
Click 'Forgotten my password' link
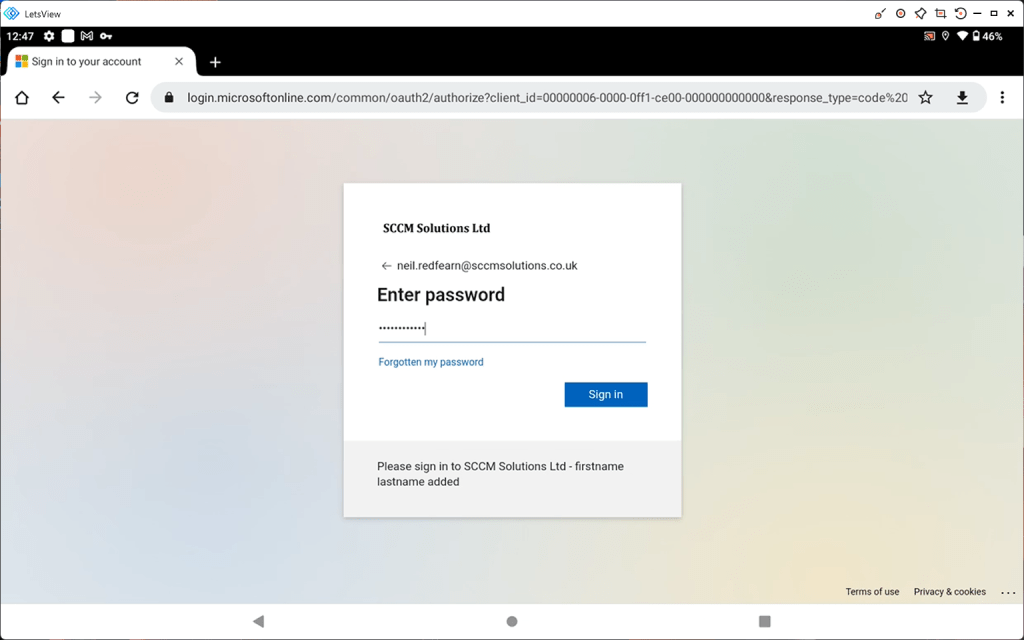click(431, 362)
